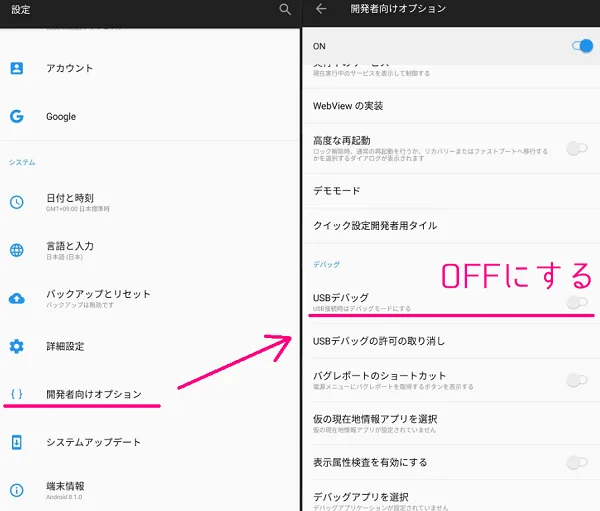Turn off the developer options ON switch
Screen dimensions: 600x511
(582, 46)
